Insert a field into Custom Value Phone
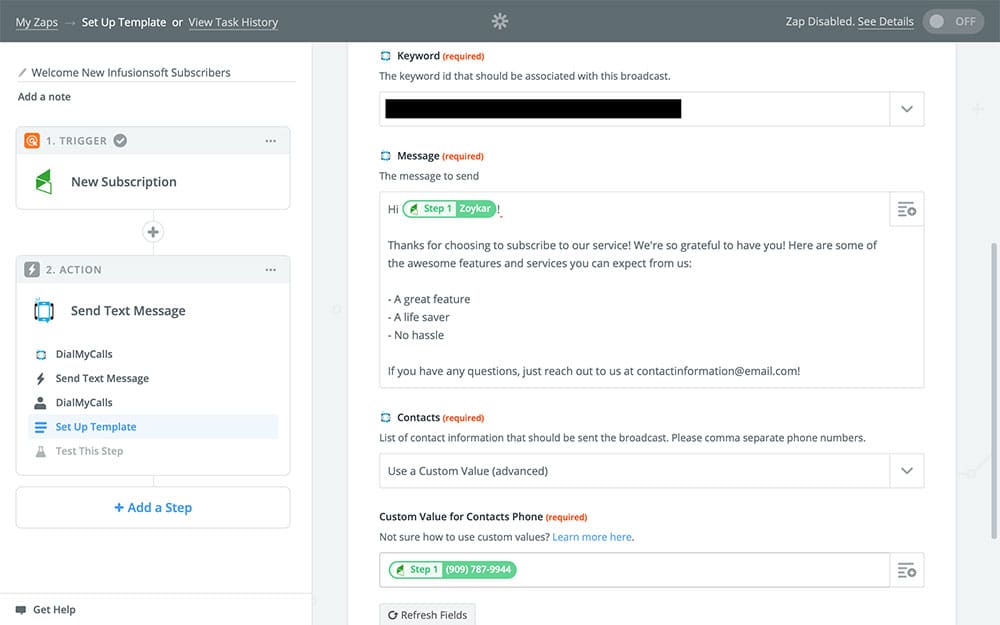The height and width of the screenshot is (625, 1000). (x=906, y=570)
